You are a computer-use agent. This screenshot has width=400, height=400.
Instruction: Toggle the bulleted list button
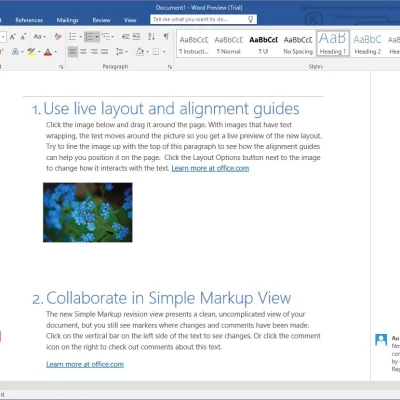tap(73, 36)
